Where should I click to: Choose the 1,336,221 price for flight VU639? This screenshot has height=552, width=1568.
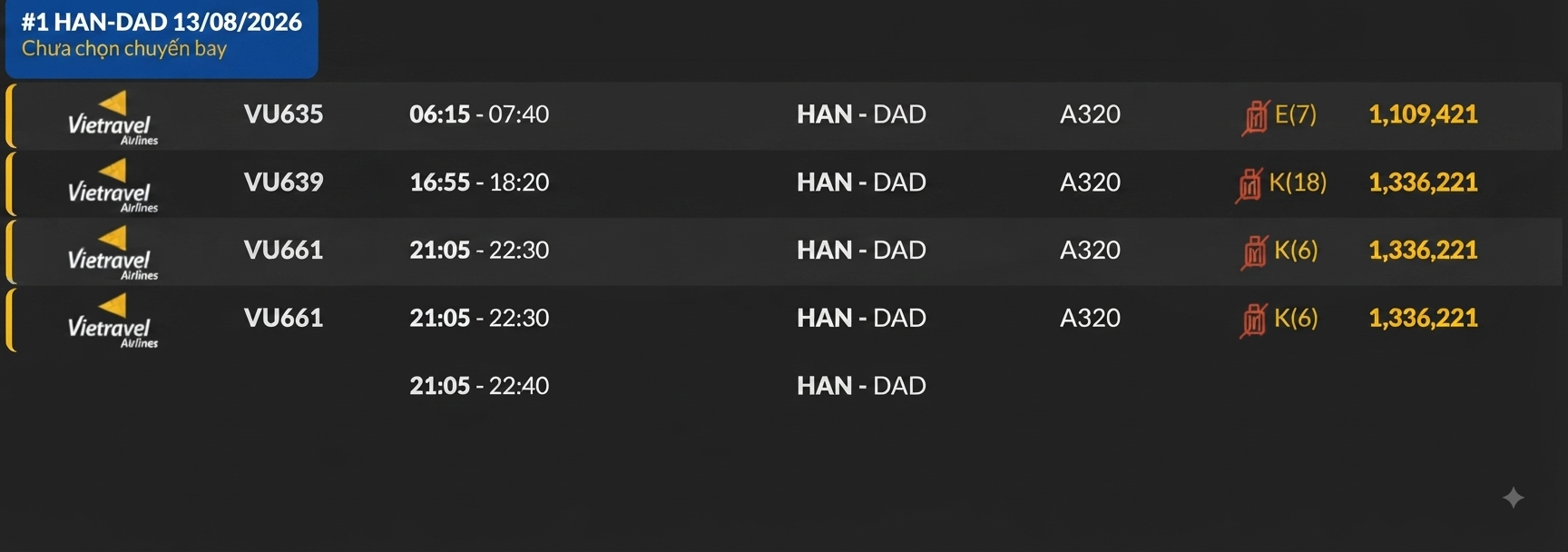click(x=1423, y=182)
